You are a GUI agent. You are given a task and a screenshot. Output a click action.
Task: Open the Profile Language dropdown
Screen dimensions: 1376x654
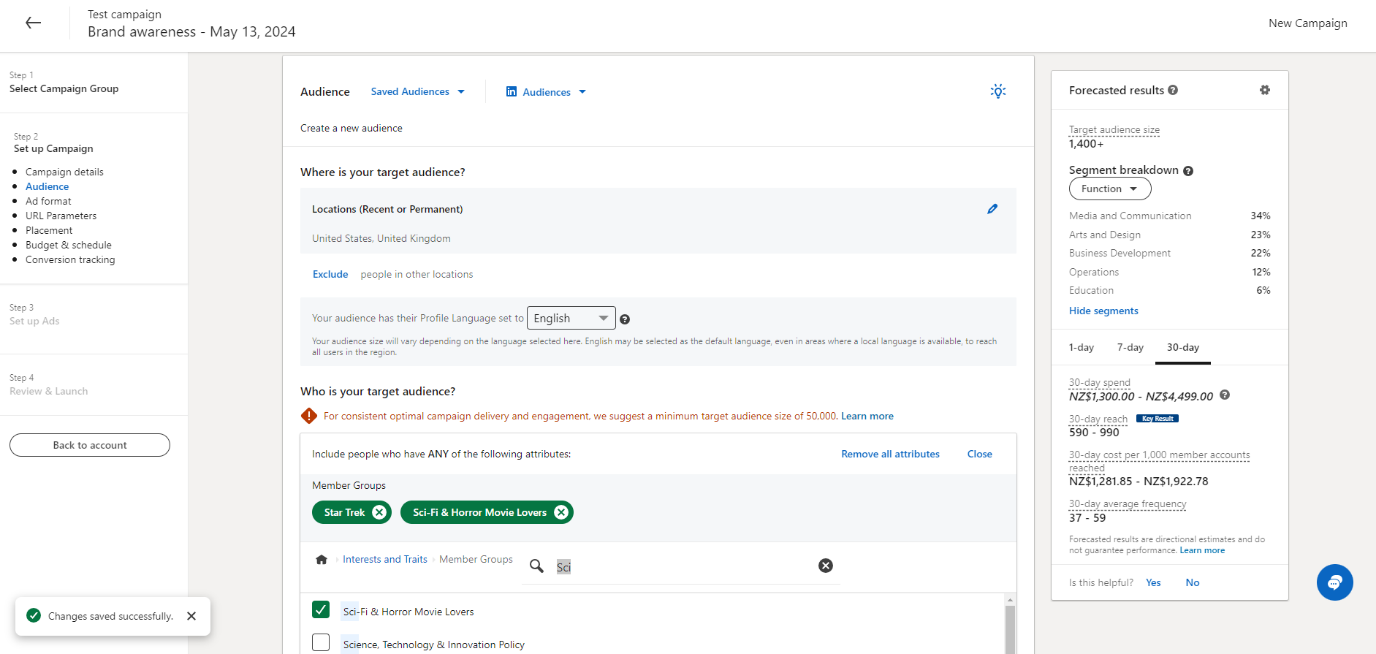click(571, 318)
